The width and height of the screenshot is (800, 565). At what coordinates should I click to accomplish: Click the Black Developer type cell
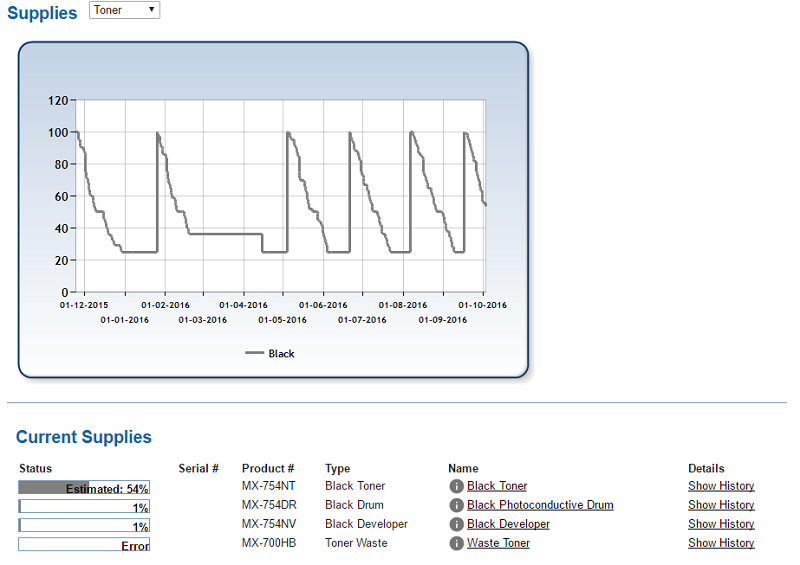click(x=366, y=524)
